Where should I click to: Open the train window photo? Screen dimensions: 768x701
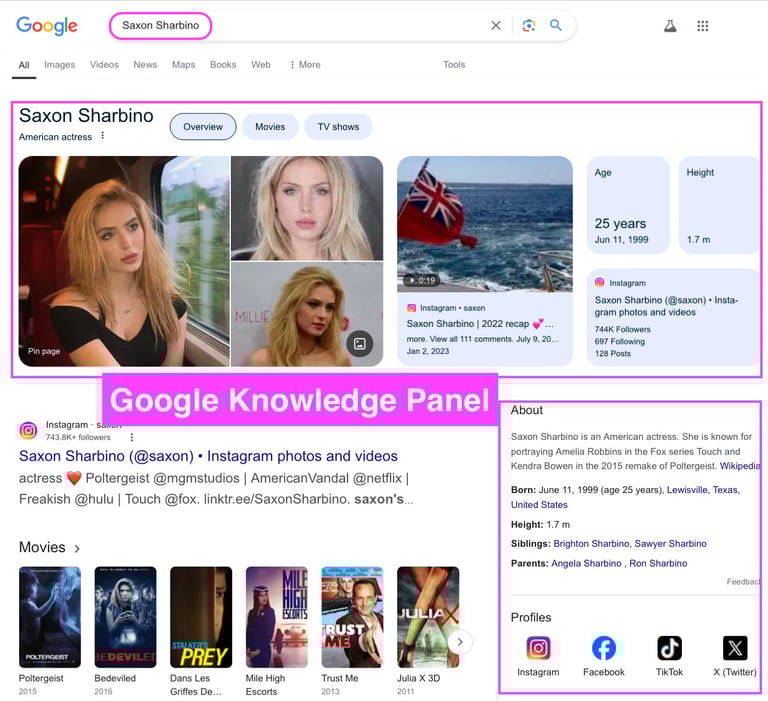124,261
